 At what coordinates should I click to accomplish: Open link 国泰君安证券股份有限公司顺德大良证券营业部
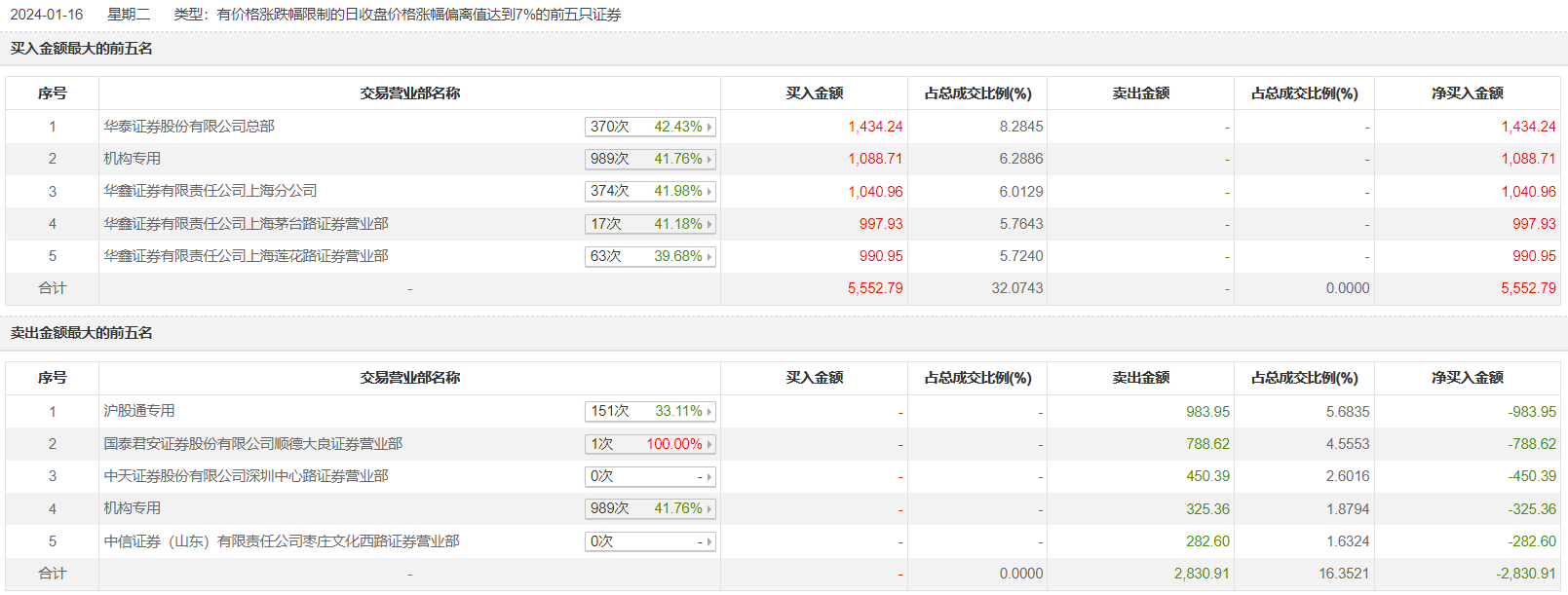click(x=253, y=444)
